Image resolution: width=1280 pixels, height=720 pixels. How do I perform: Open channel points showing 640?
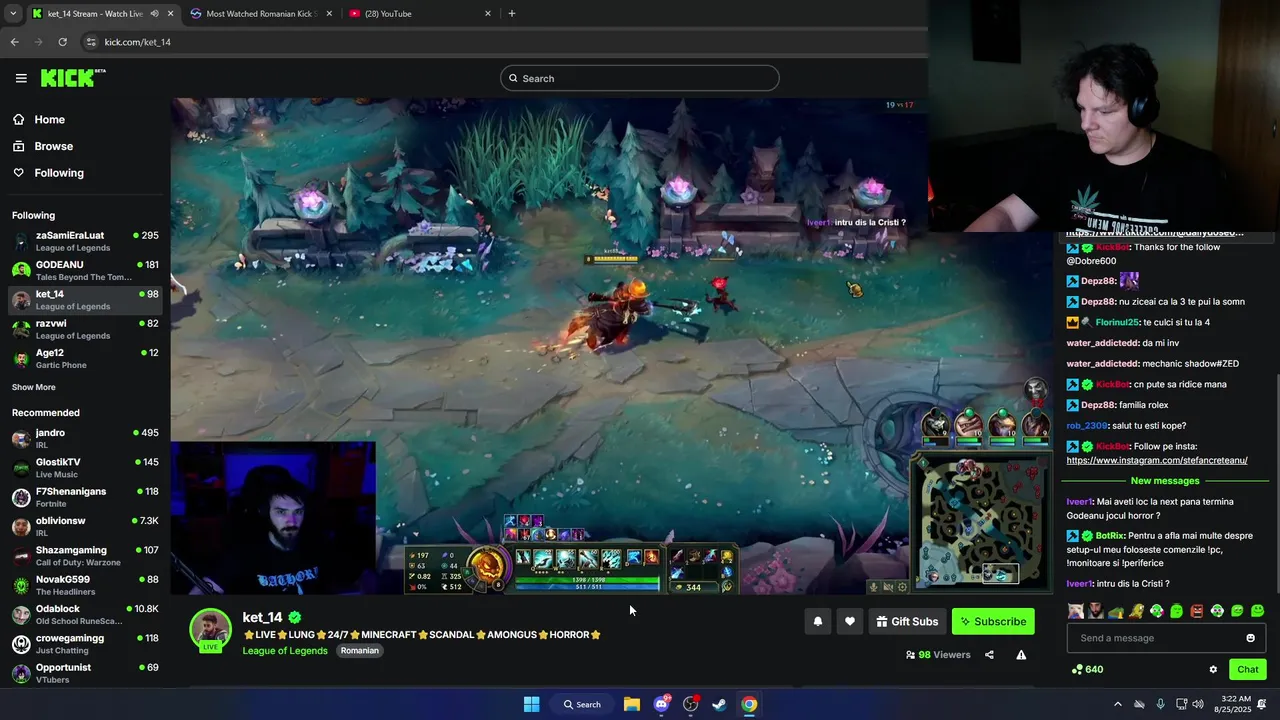point(1087,669)
